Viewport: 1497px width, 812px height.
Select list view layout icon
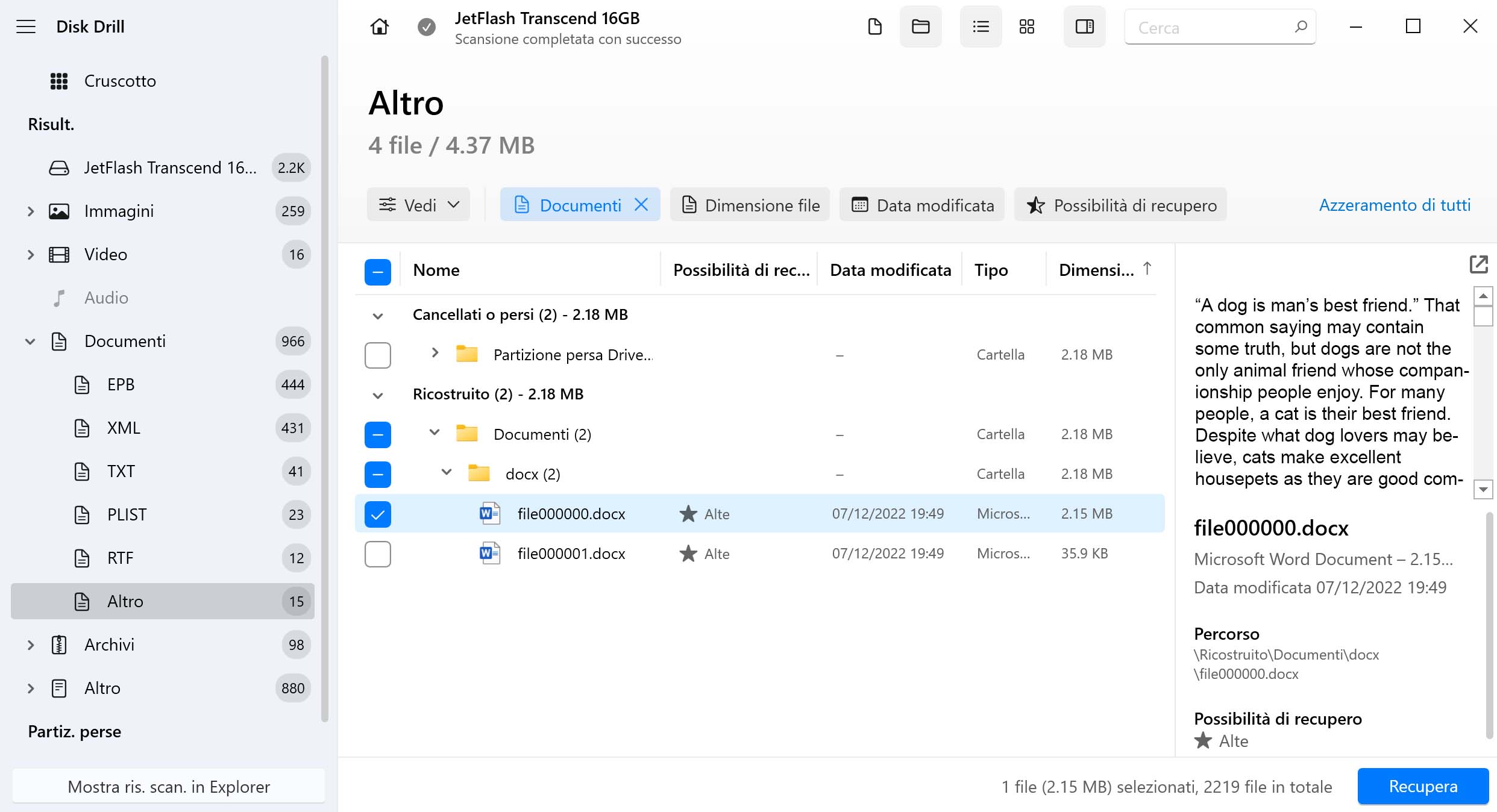coord(981,27)
